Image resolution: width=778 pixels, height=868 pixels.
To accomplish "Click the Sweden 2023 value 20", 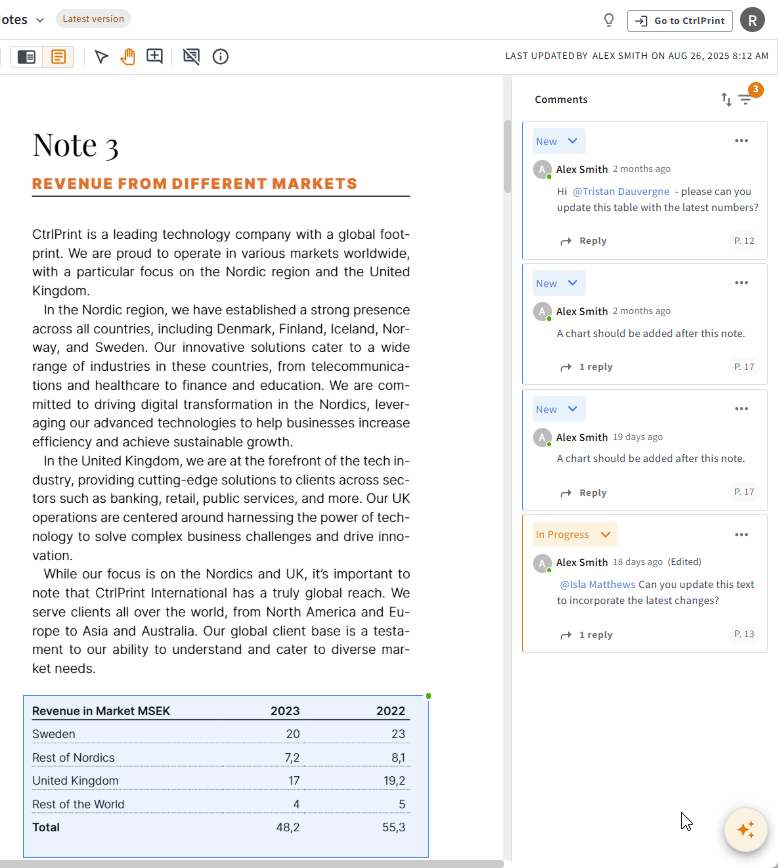I will point(293,734).
